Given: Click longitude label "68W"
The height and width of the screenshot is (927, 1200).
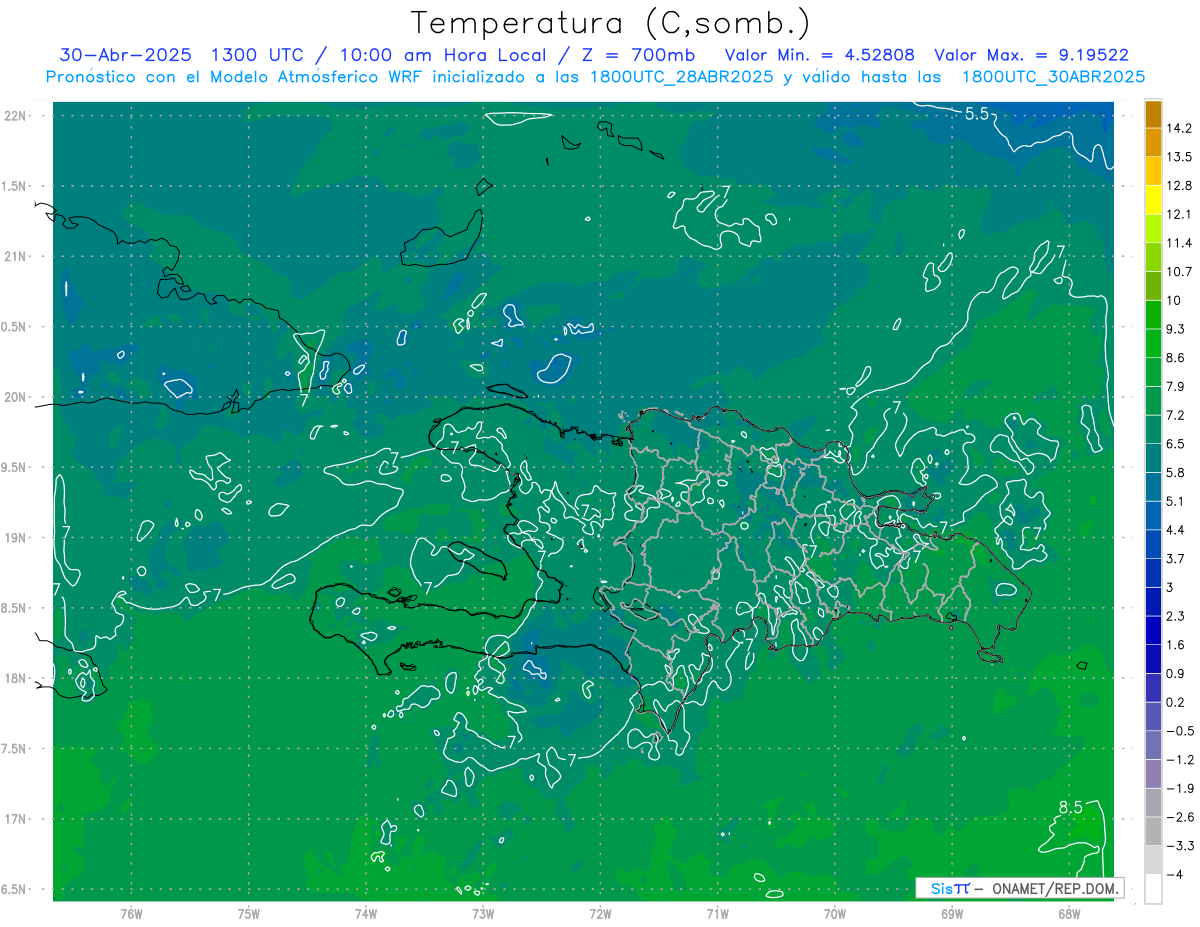Looking at the screenshot, I should (x=1068, y=914).
